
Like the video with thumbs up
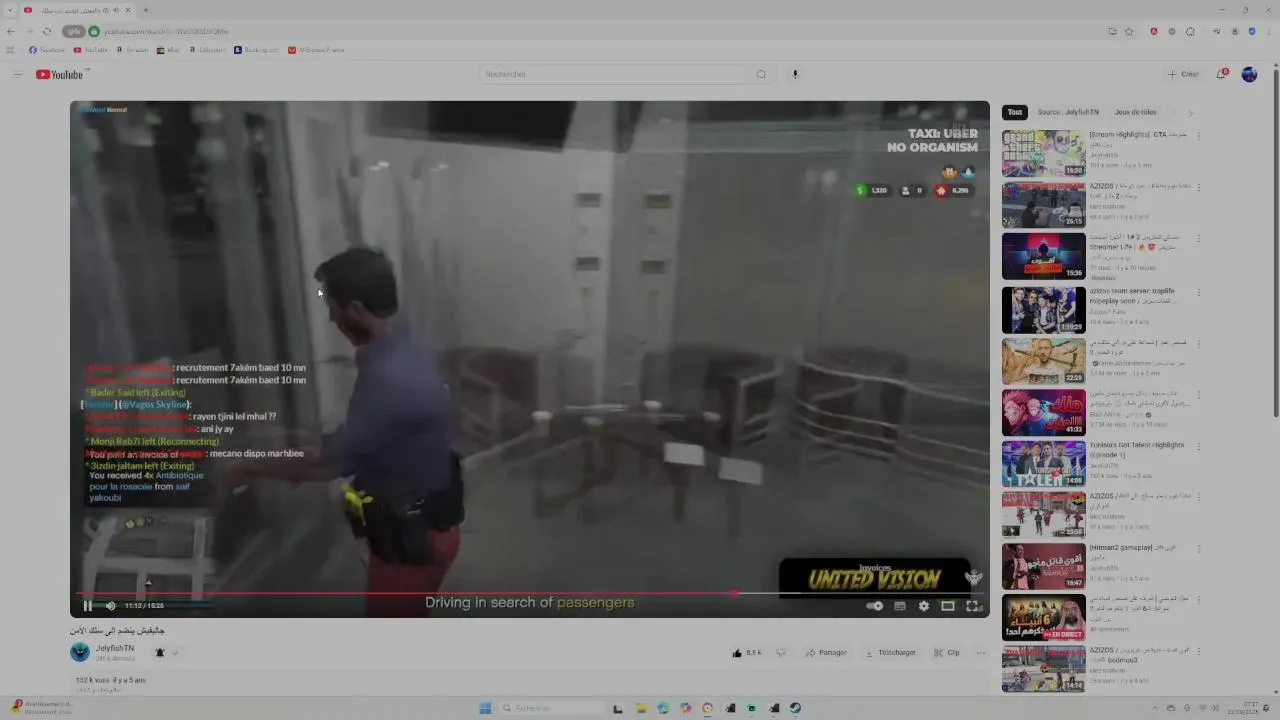pyautogui.click(x=747, y=653)
